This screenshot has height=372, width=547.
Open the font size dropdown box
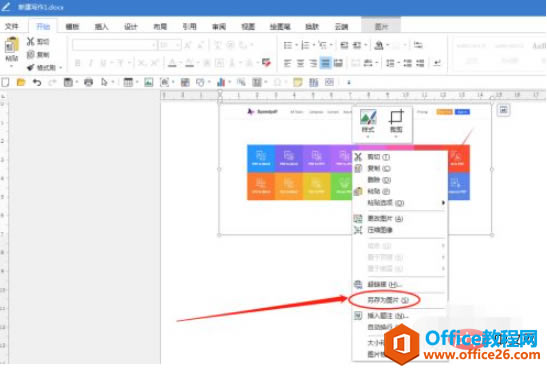click(x=170, y=45)
